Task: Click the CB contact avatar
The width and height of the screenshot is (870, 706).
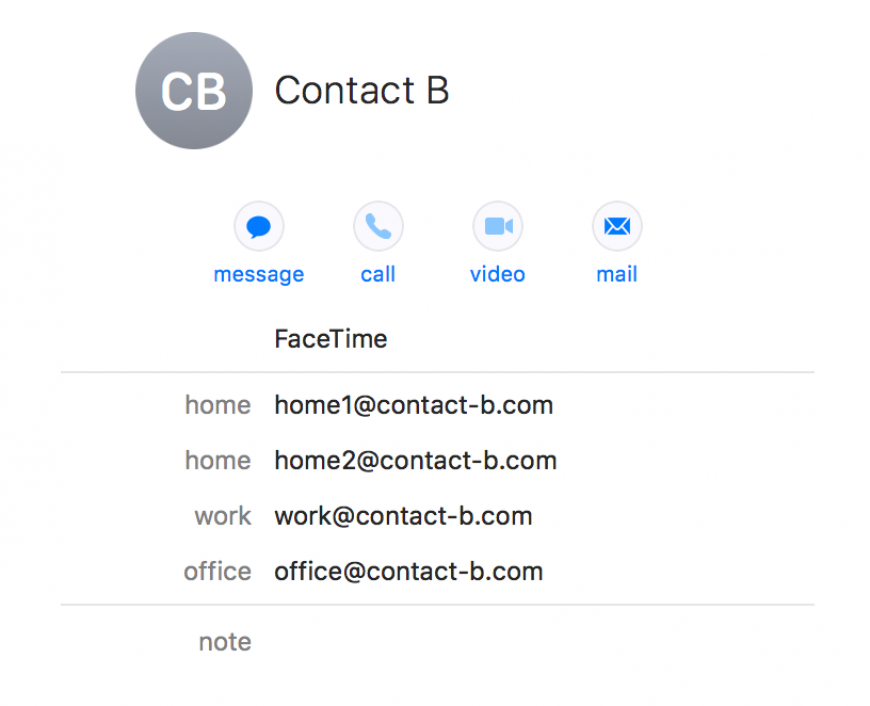Action: pos(194,90)
